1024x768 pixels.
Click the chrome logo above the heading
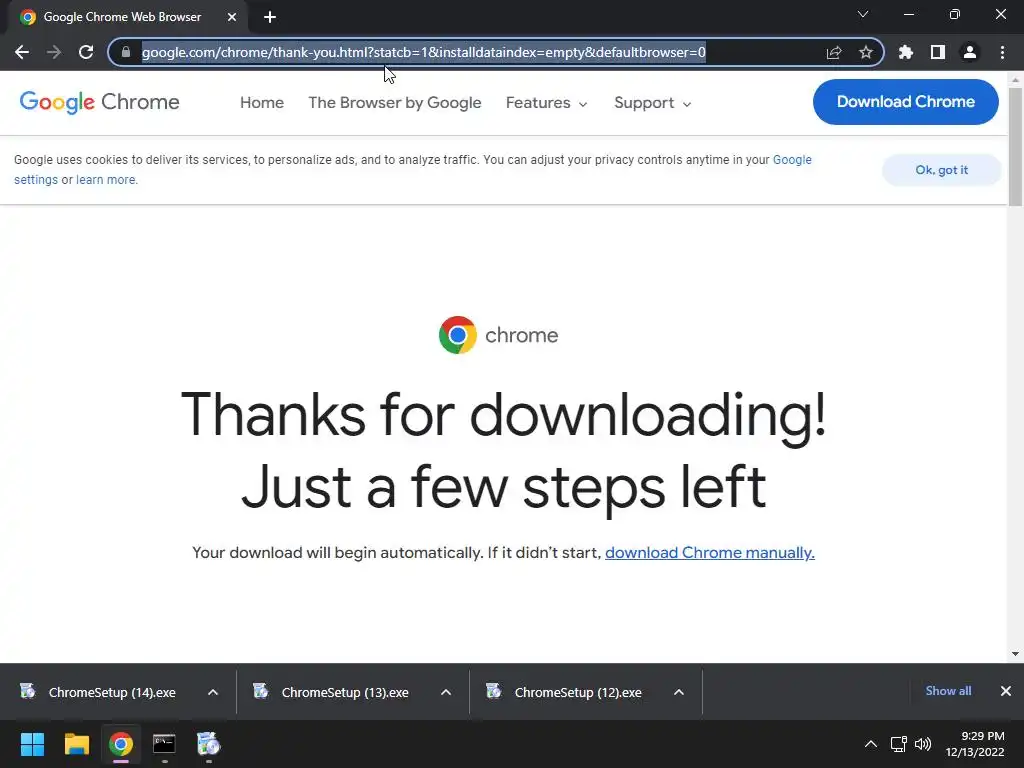(498, 335)
